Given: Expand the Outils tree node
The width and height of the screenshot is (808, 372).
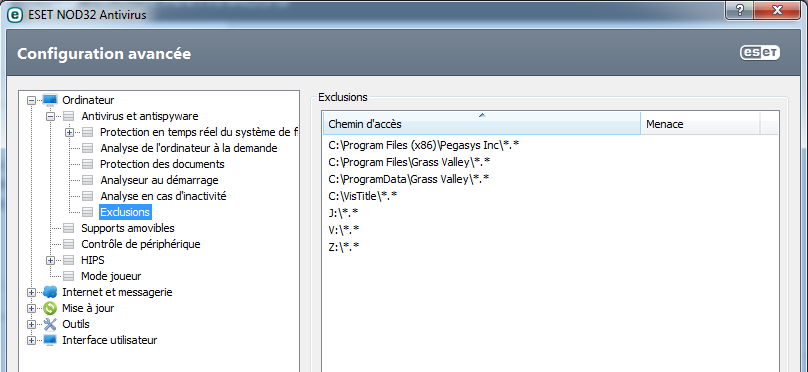Looking at the screenshot, I should tap(31, 324).
